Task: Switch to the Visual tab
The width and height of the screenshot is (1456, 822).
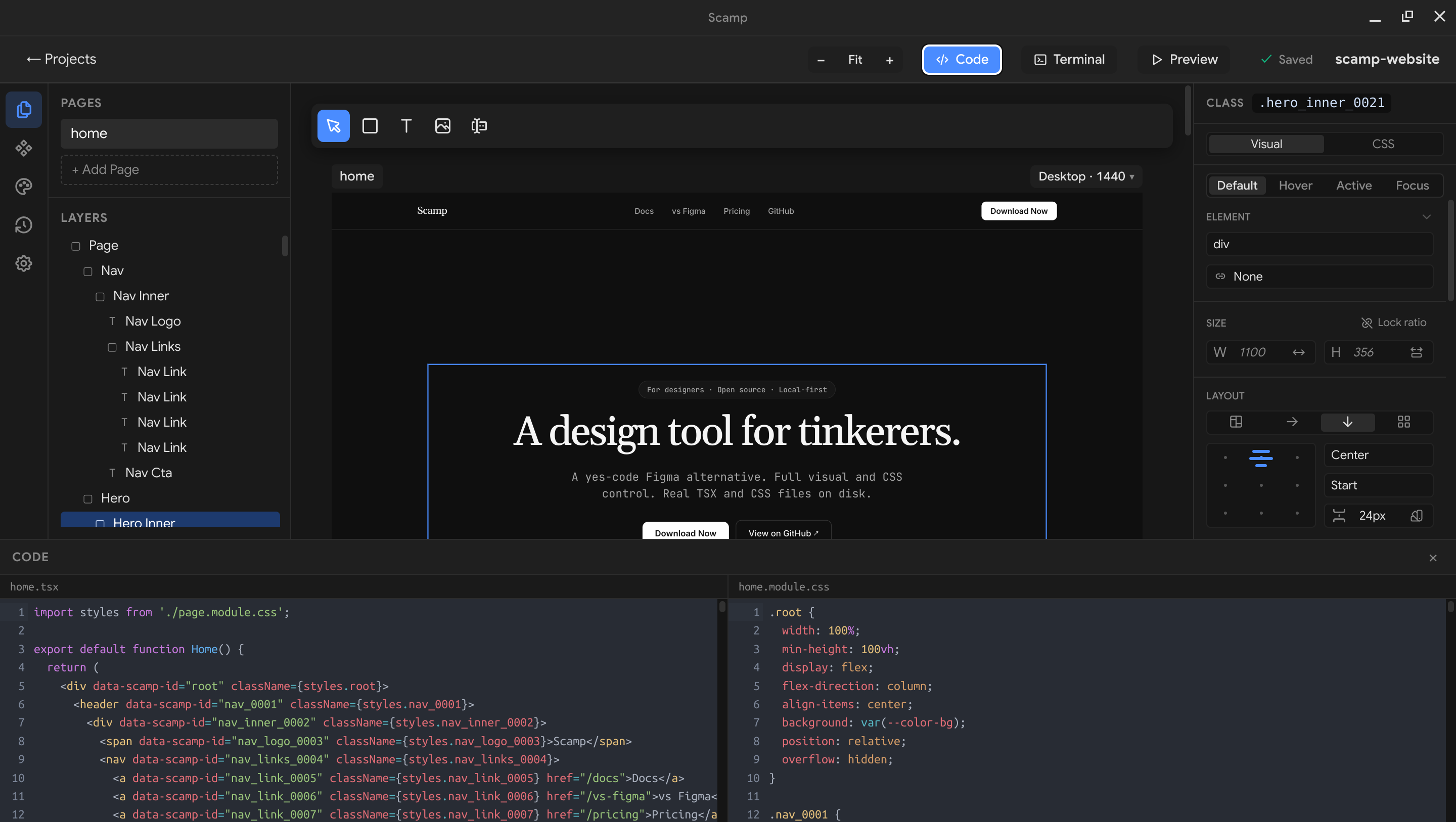Action: (1266, 144)
